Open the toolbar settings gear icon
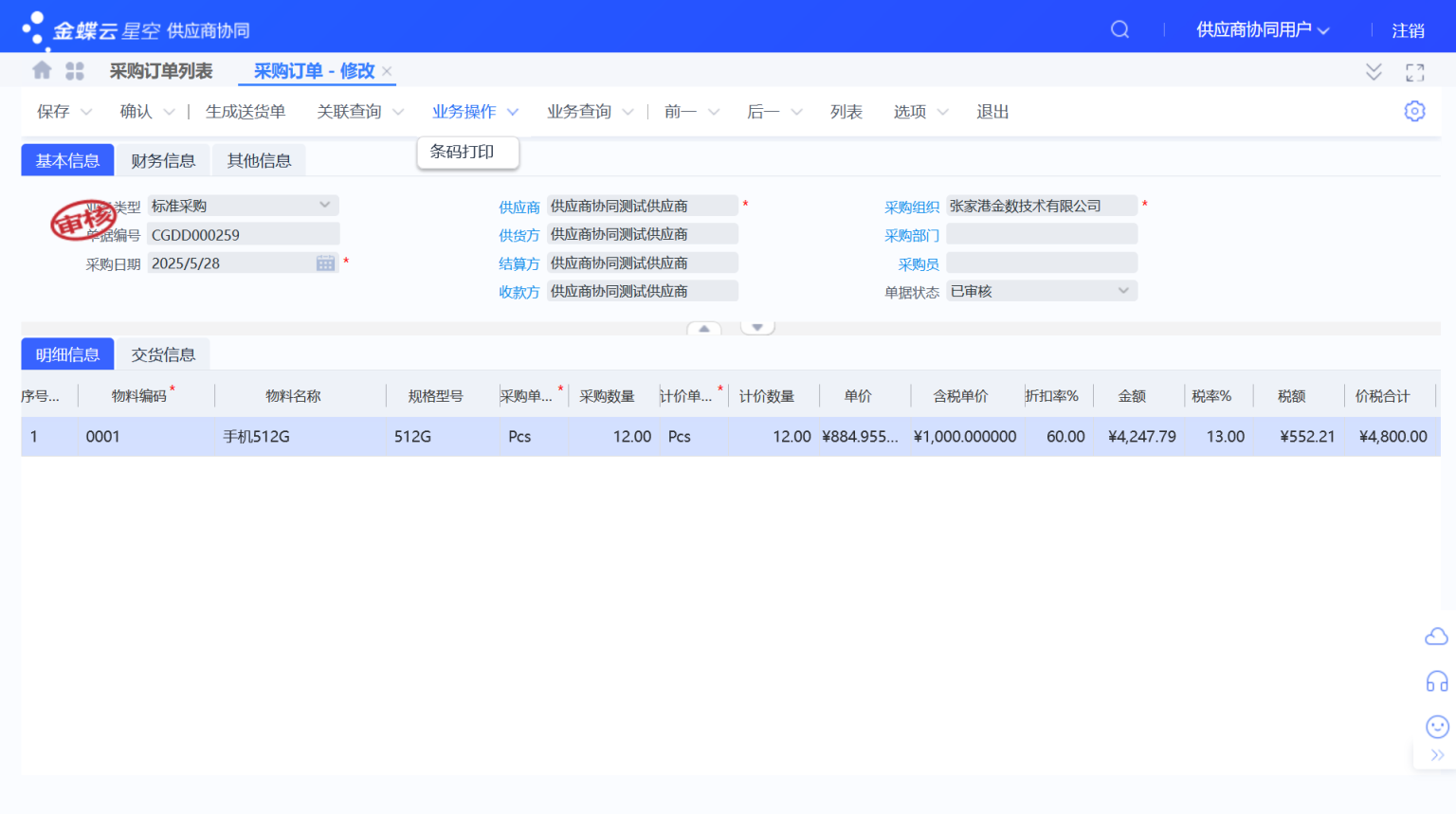1456x814 pixels. coord(1414,111)
